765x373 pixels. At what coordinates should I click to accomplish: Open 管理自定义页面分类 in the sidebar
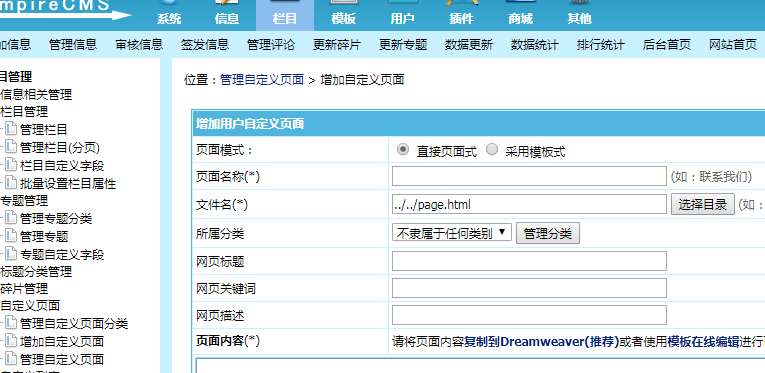(x=74, y=323)
